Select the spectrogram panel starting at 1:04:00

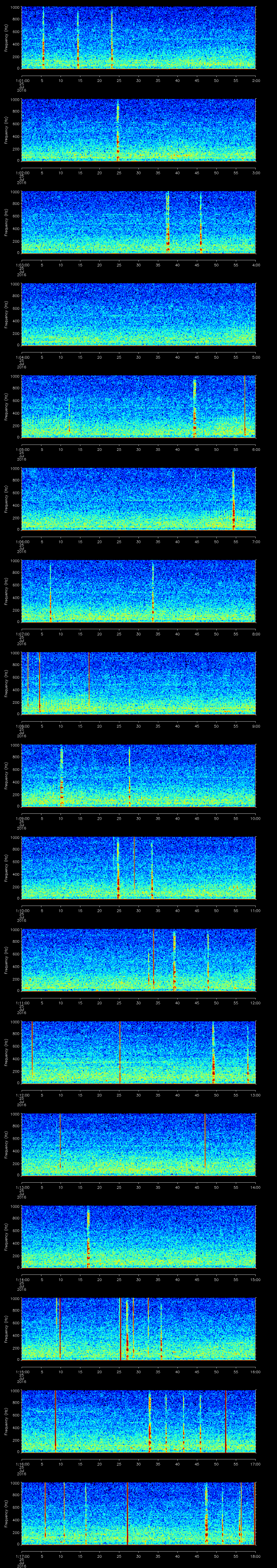[138, 314]
